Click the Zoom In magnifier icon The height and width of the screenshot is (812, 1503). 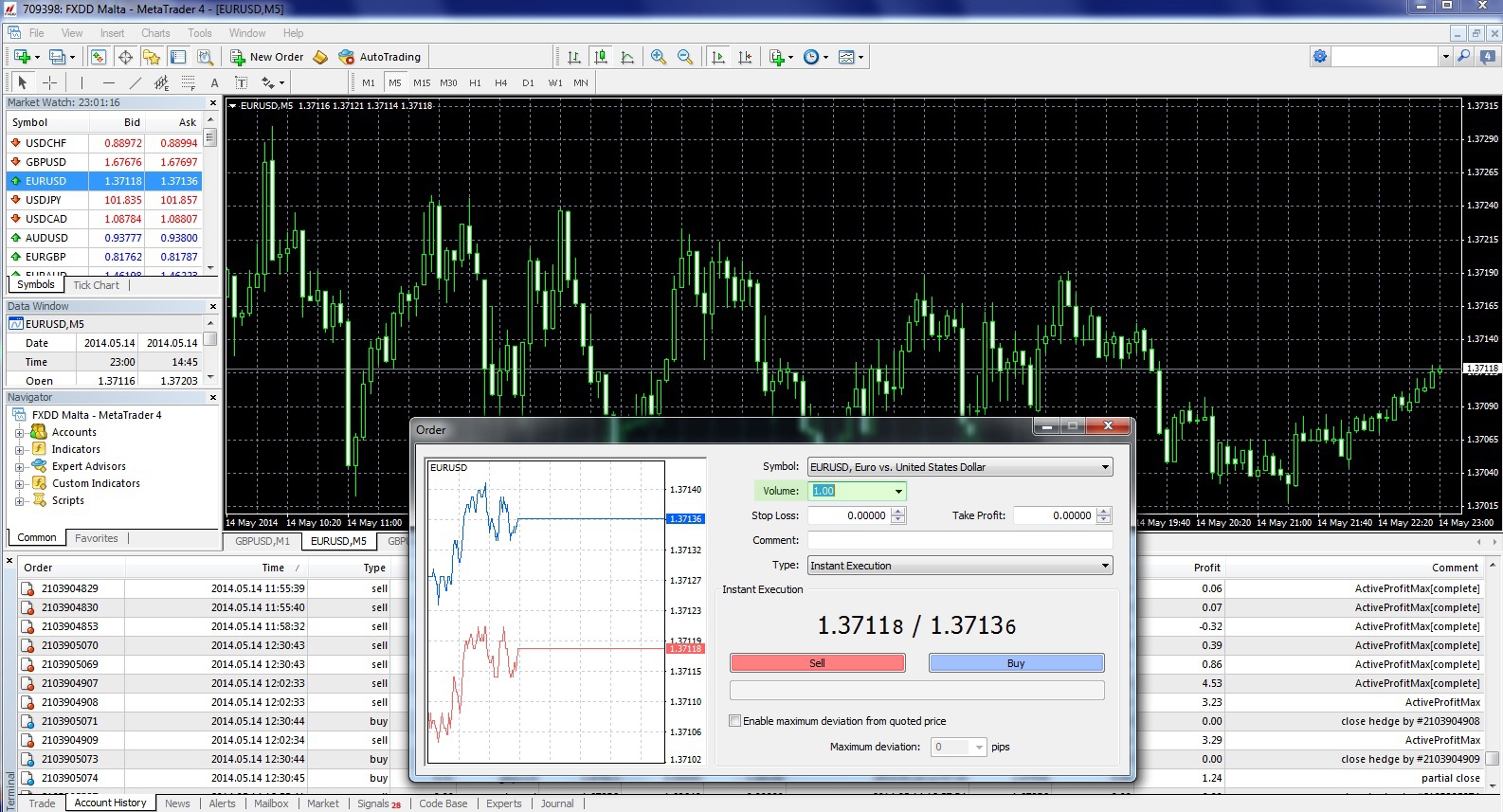659,57
